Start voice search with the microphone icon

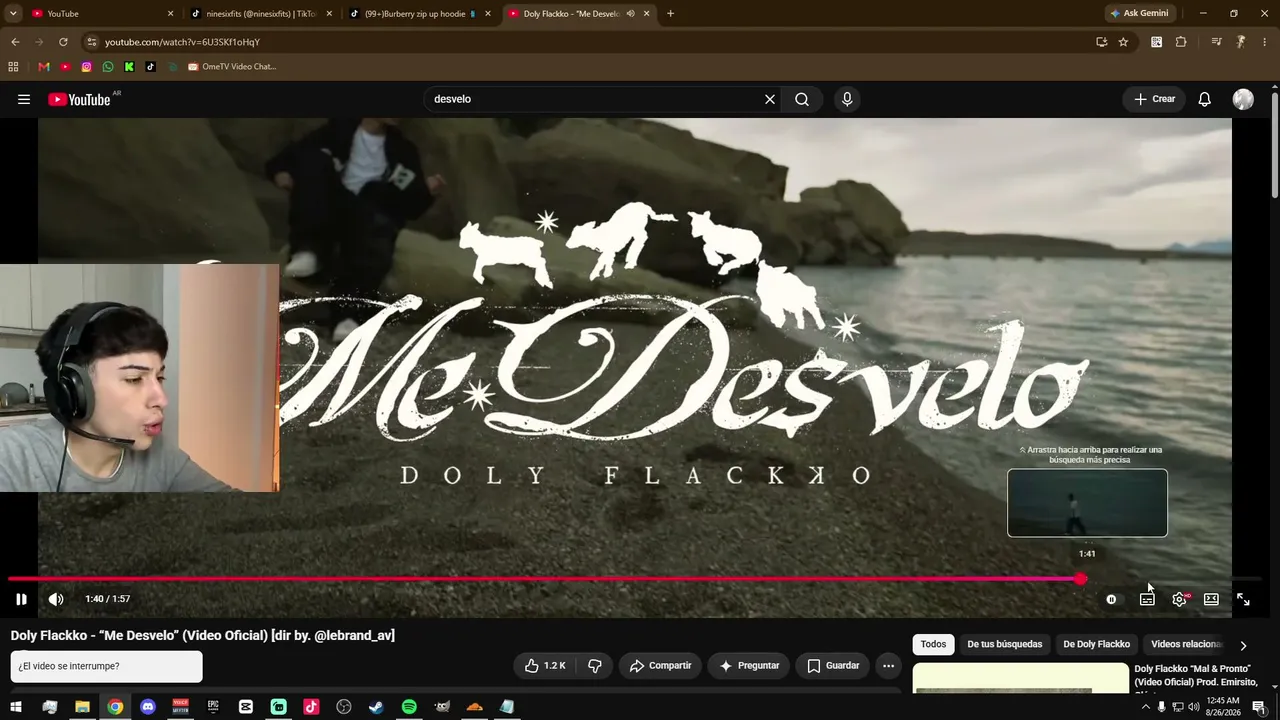point(847,99)
